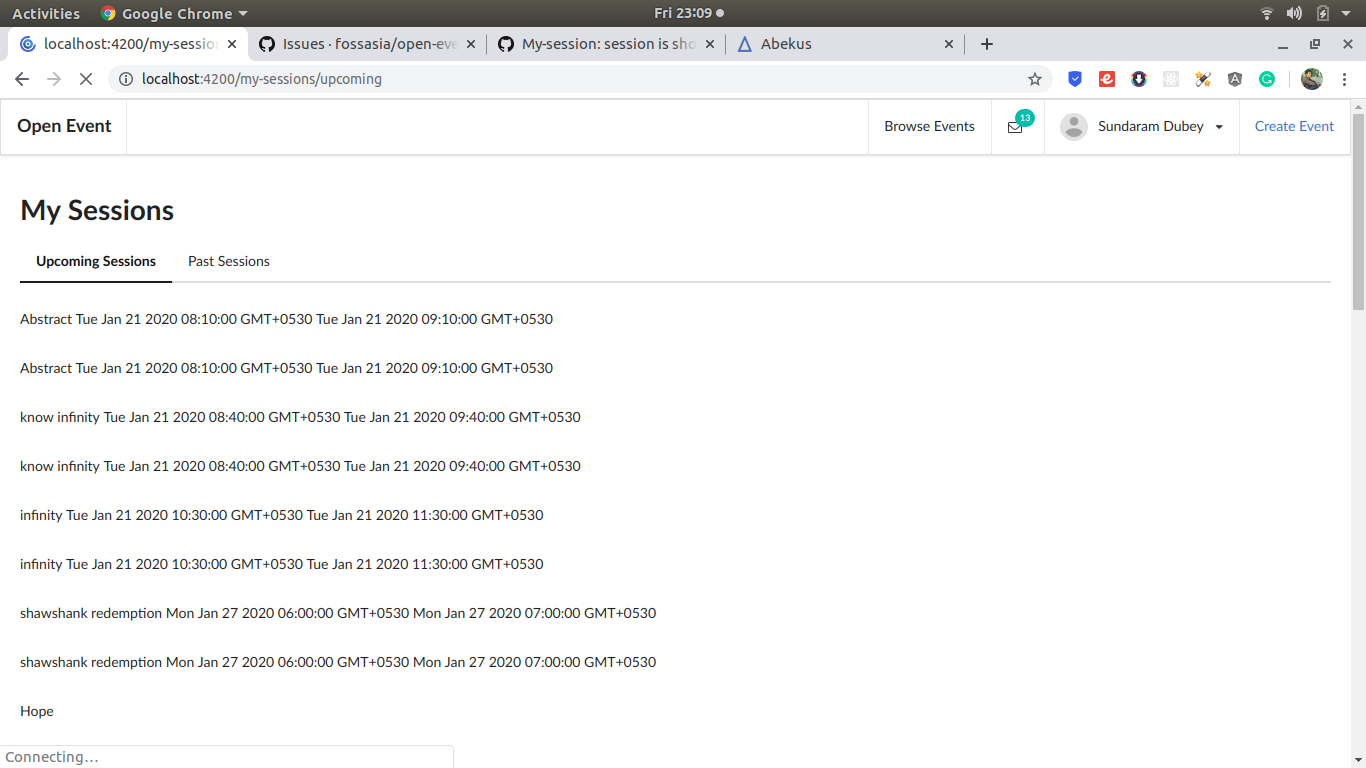Open the green Grammarly extension icon
The height and width of the screenshot is (768, 1366).
pos(1267,79)
